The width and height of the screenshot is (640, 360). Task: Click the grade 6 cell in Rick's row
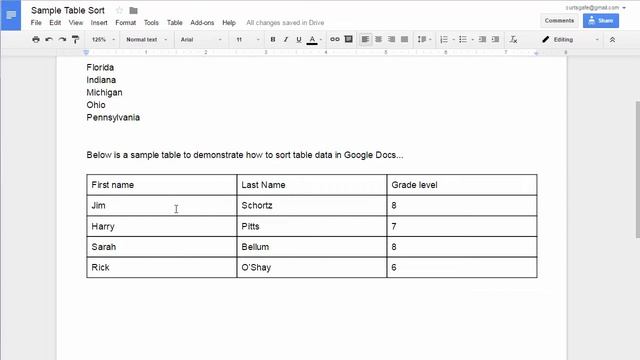click(462, 267)
